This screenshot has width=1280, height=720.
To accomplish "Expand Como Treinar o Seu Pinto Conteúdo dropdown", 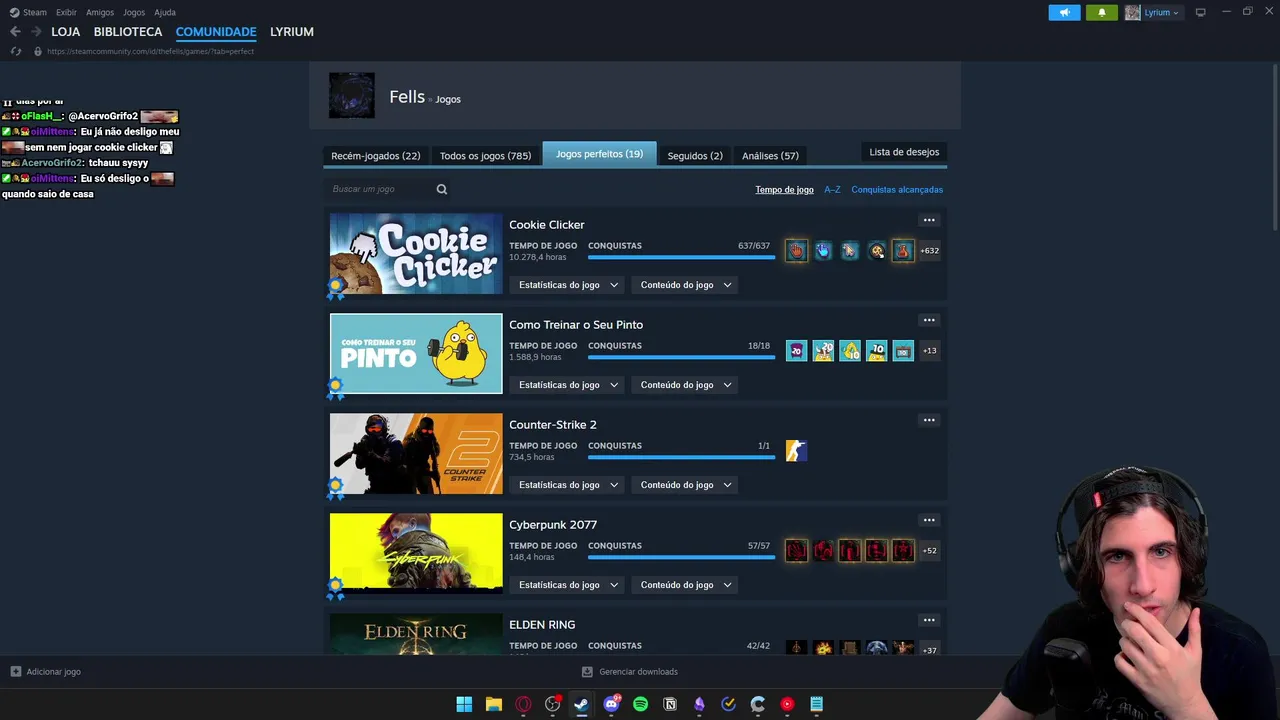I will 686,385.
